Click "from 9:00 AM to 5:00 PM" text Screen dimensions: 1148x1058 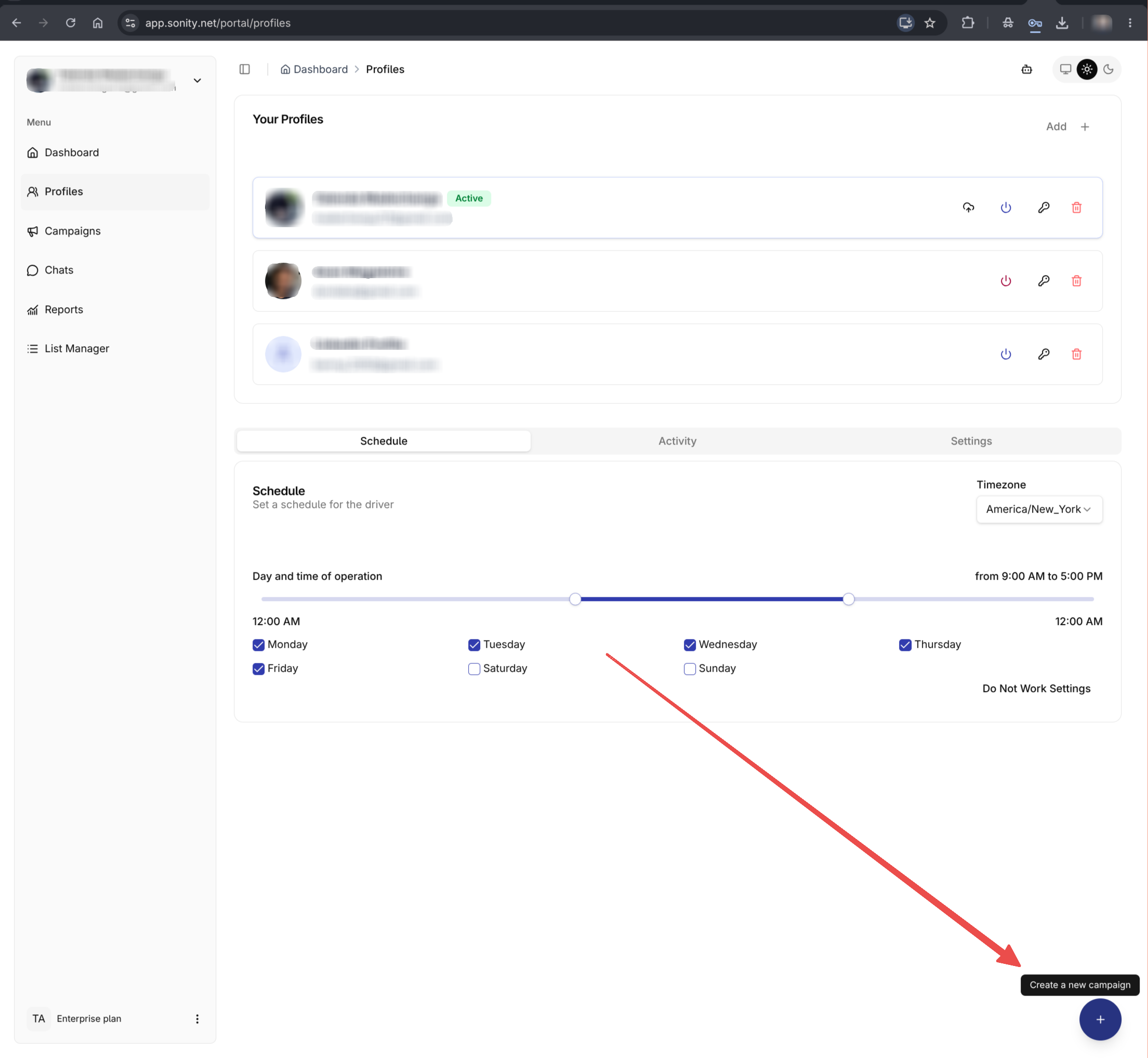pyautogui.click(x=1038, y=576)
